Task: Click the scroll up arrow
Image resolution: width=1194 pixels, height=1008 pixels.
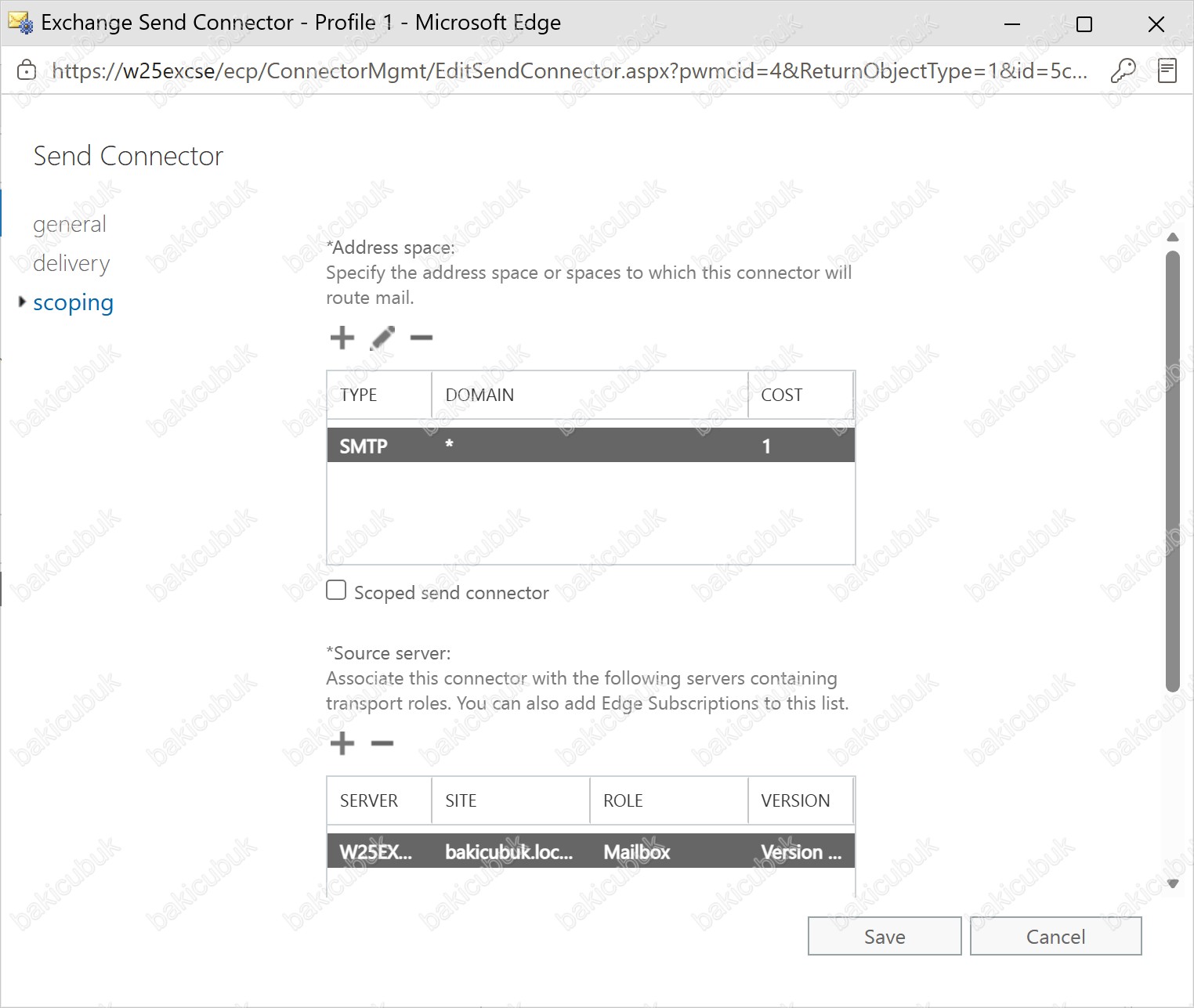Action: click(x=1173, y=237)
